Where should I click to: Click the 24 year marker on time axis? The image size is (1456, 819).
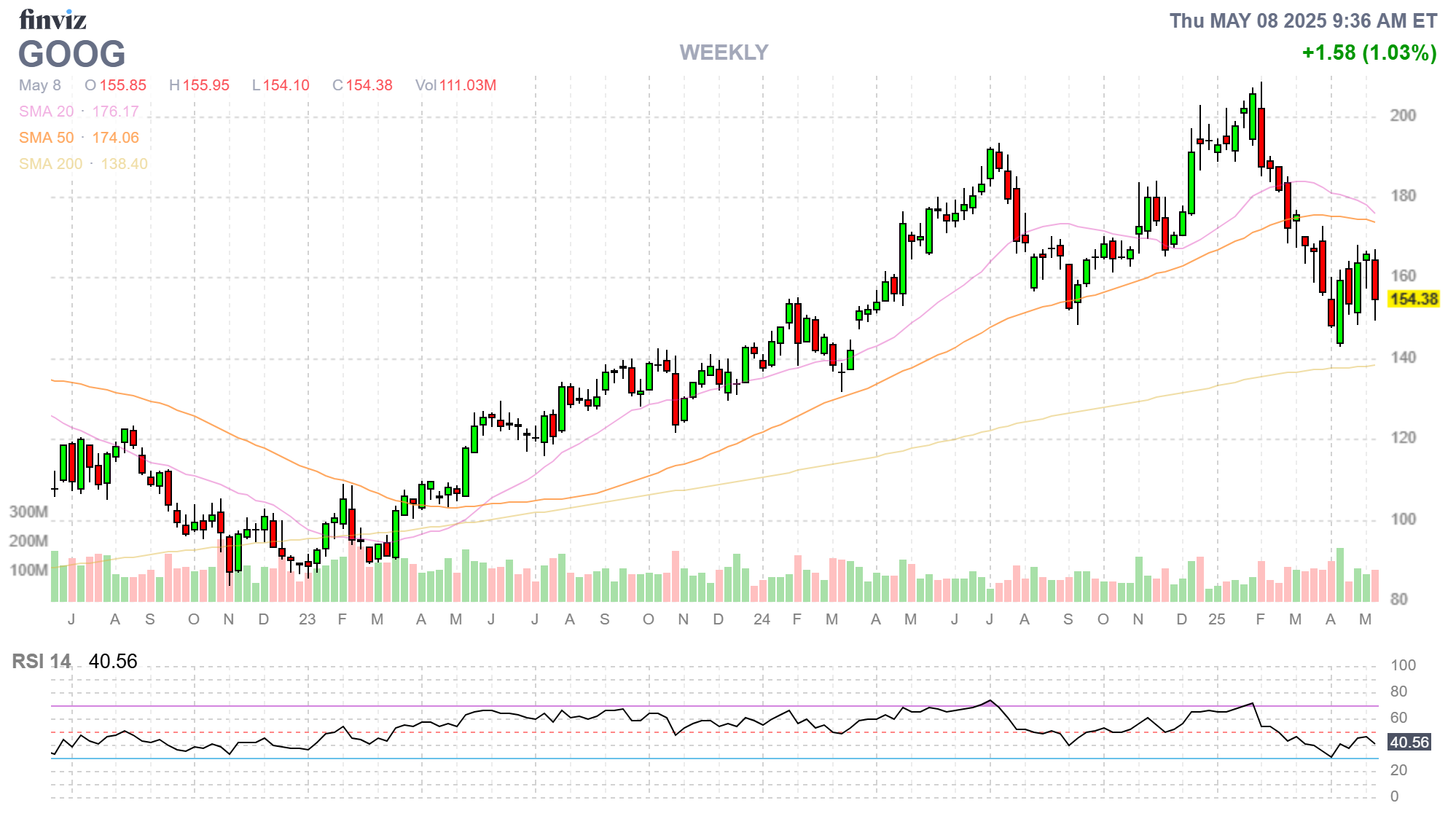click(762, 619)
